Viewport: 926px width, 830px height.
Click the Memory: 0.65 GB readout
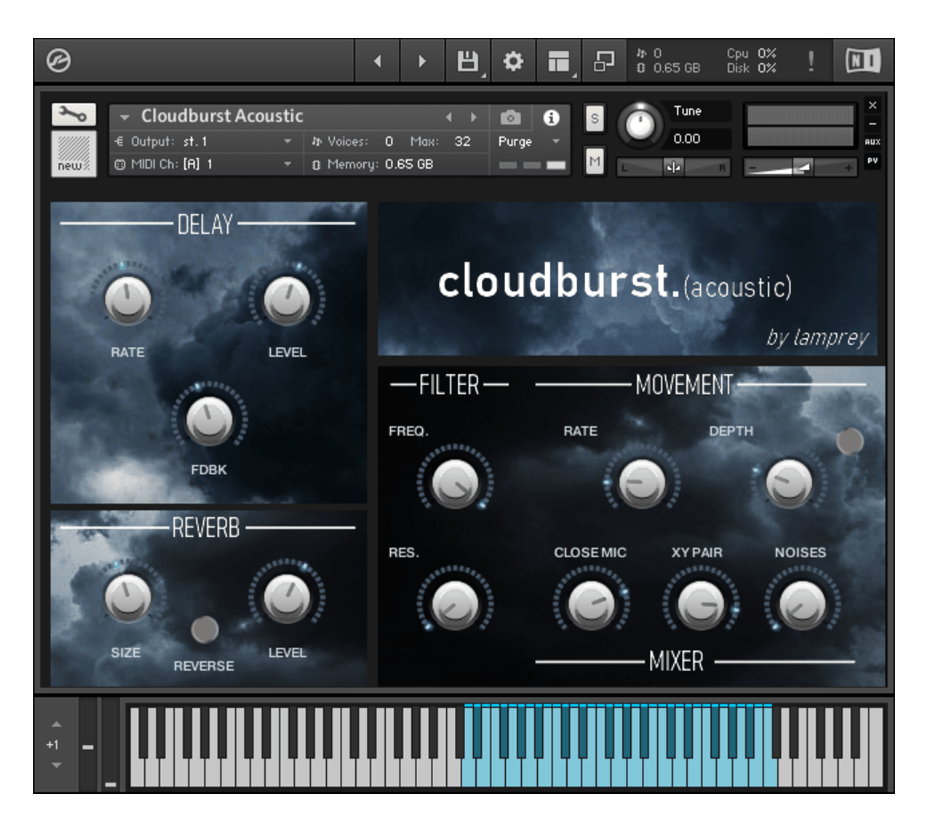(372, 164)
